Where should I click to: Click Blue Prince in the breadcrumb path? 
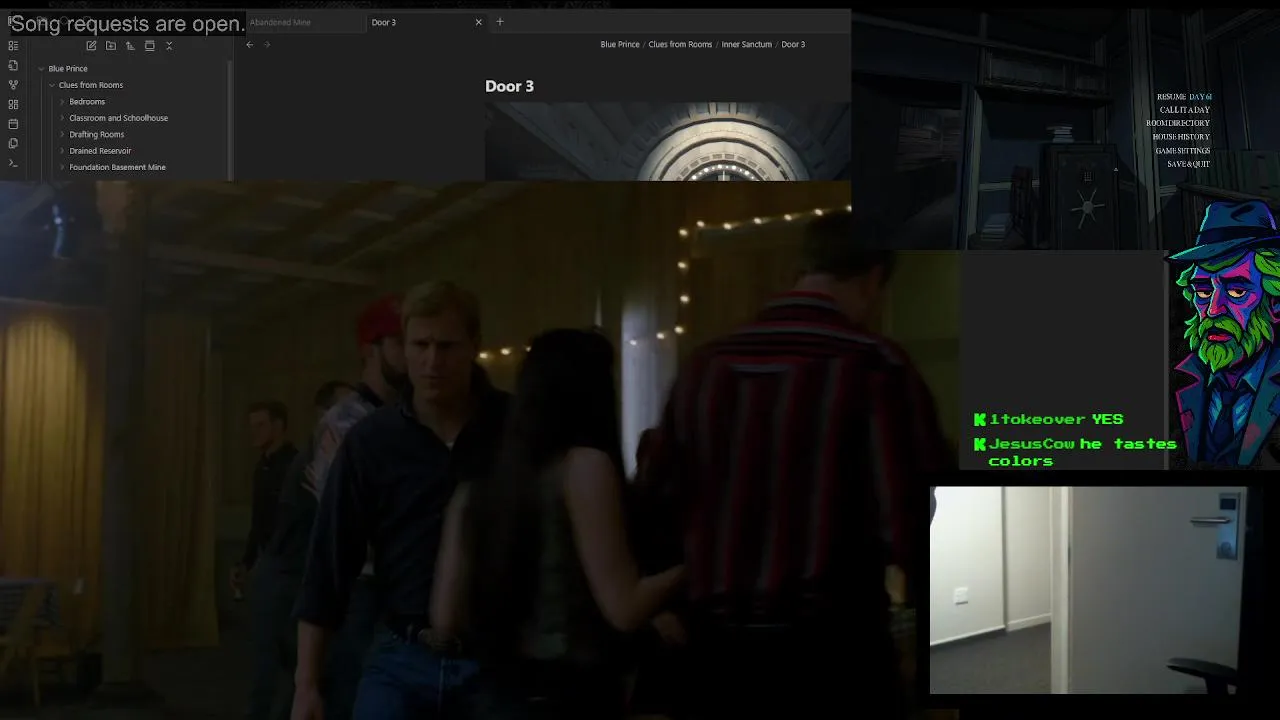point(620,44)
